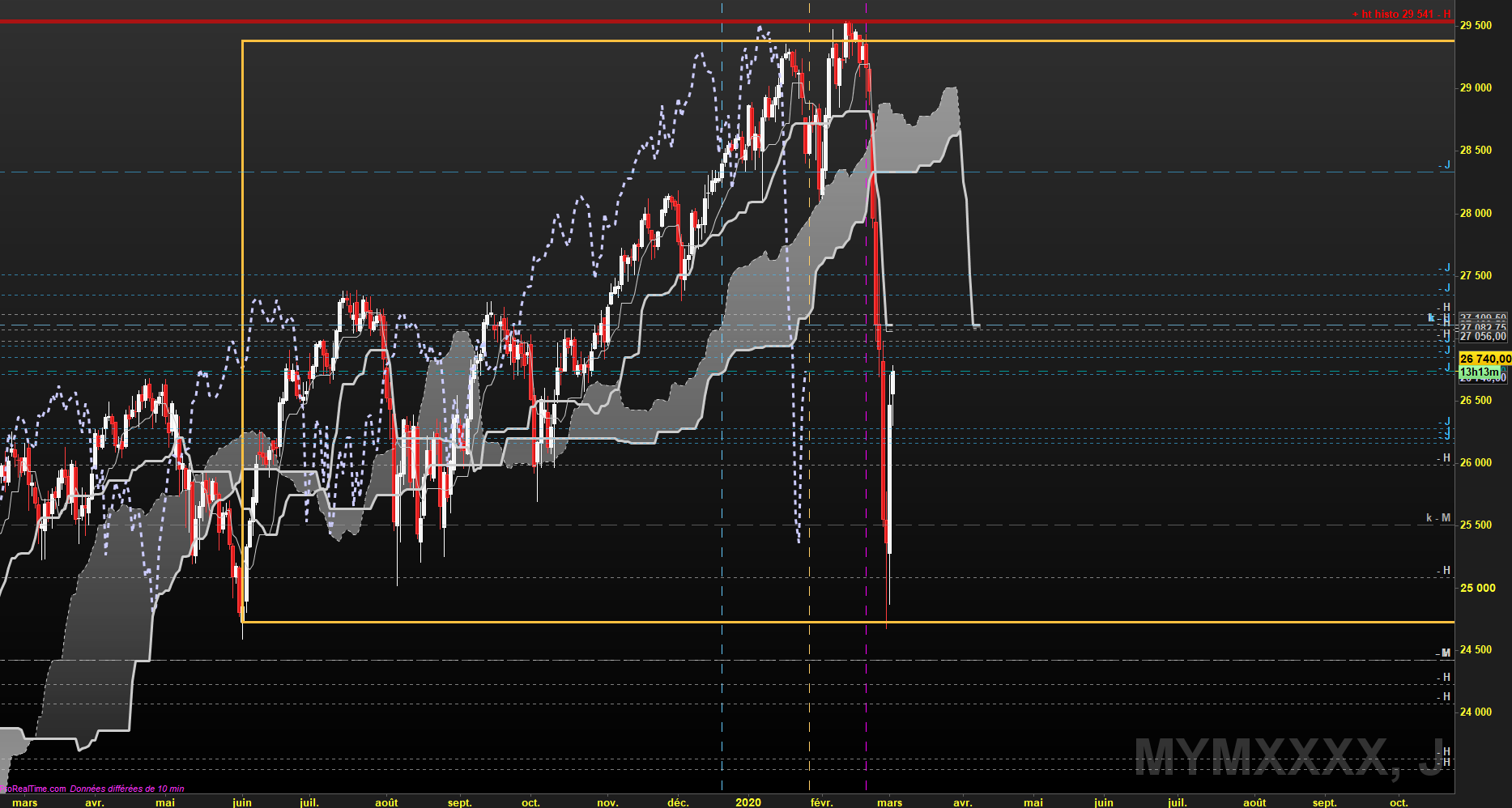Click the 27 500 price axis label
This screenshot has height=808, width=1512.
[1476, 276]
